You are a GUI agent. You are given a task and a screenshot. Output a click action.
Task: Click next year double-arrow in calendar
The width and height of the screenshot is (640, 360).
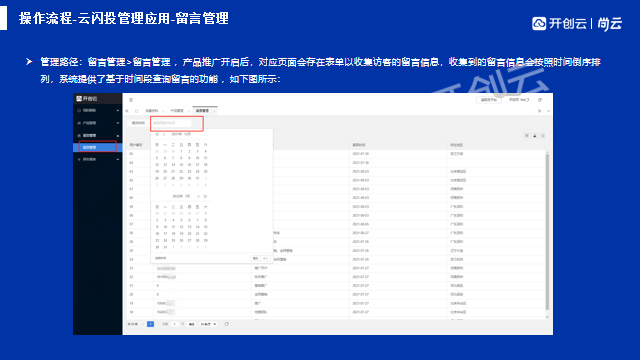pyautogui.click(x=205, y=196)
